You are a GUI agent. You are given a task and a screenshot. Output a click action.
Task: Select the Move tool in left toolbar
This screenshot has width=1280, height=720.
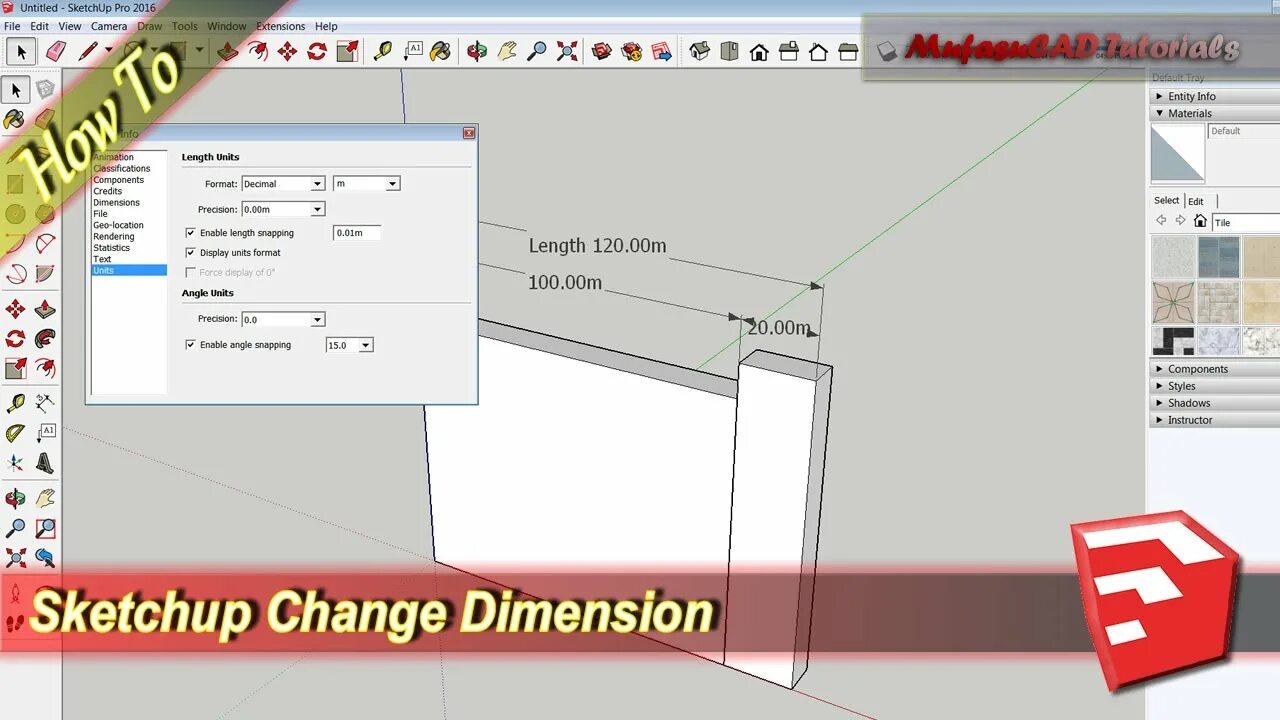[15, 309]
